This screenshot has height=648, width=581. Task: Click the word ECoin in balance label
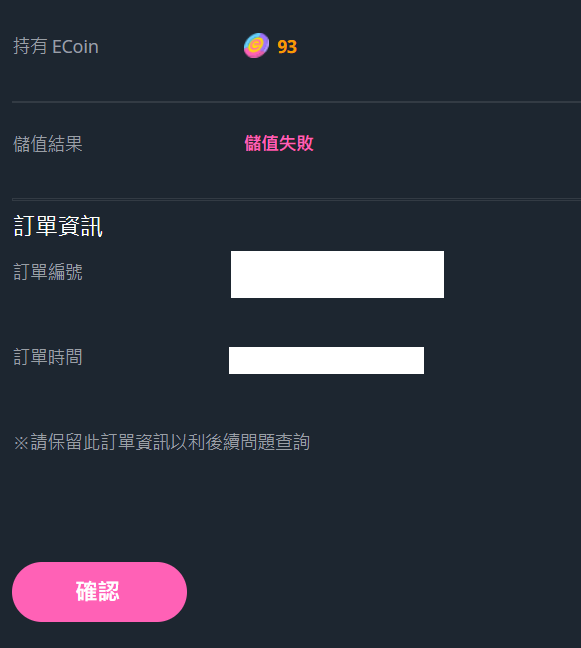click(x=76, y=47)
